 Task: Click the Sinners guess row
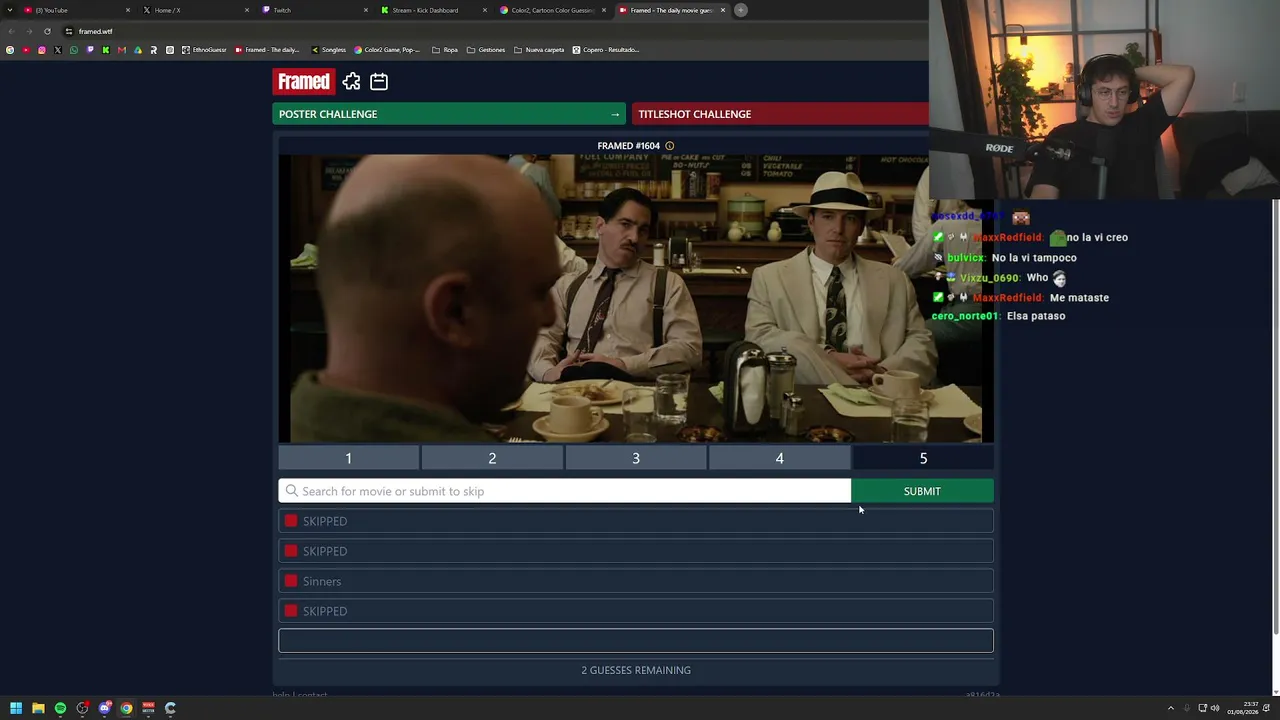point(636,581)
